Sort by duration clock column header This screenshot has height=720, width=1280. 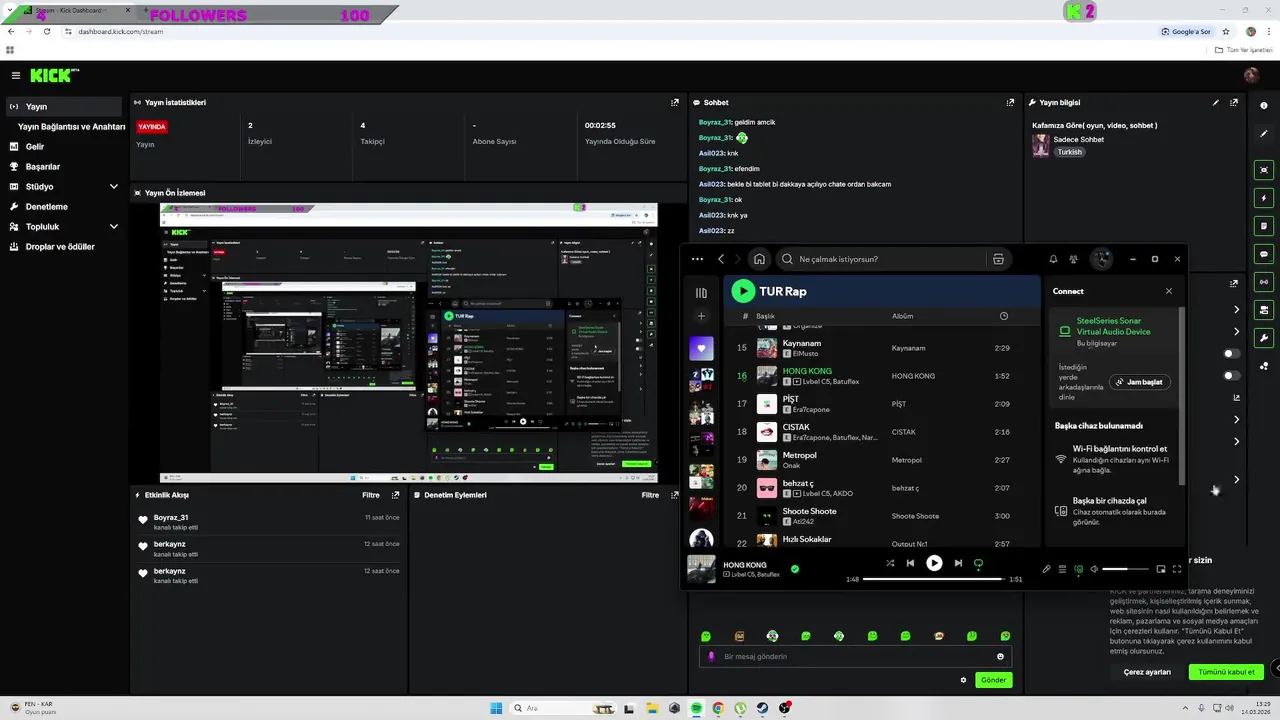pyautogui.click(x=1004, y=316)
